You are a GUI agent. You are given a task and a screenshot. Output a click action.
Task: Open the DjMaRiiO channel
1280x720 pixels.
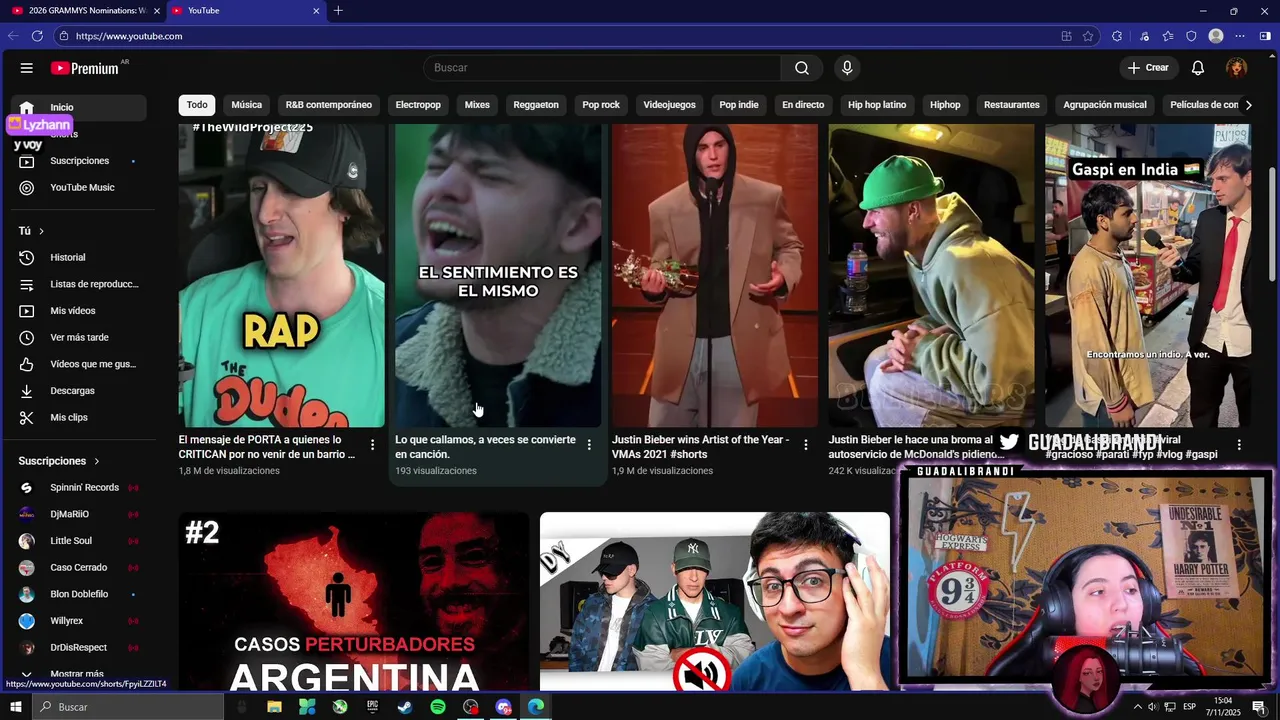[80, 514]
